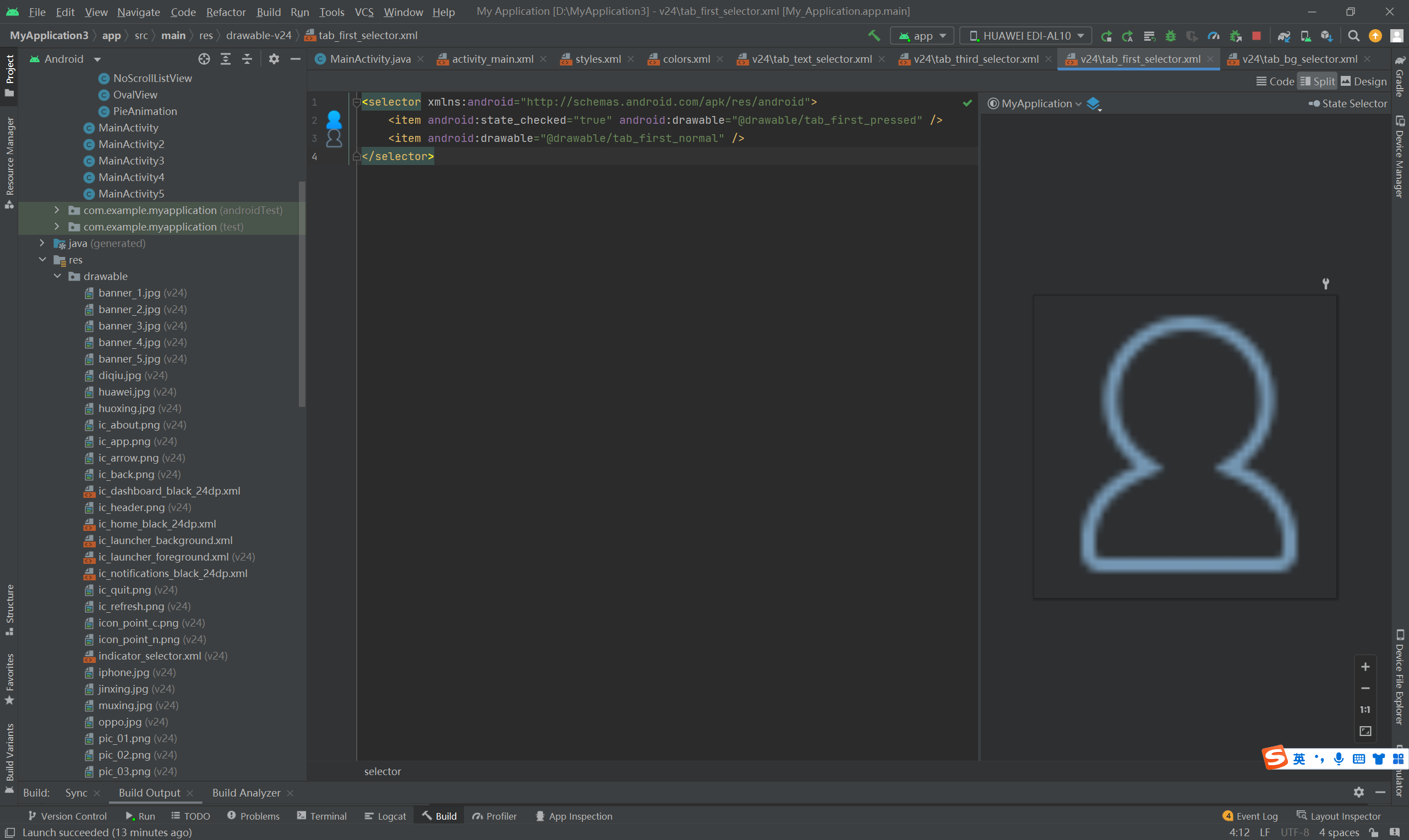The height and width of the screenshot is (840, 1409).
Task: Open the HUAWEI EDI-AL10 device dropdown
Action: click(1025, 36)
